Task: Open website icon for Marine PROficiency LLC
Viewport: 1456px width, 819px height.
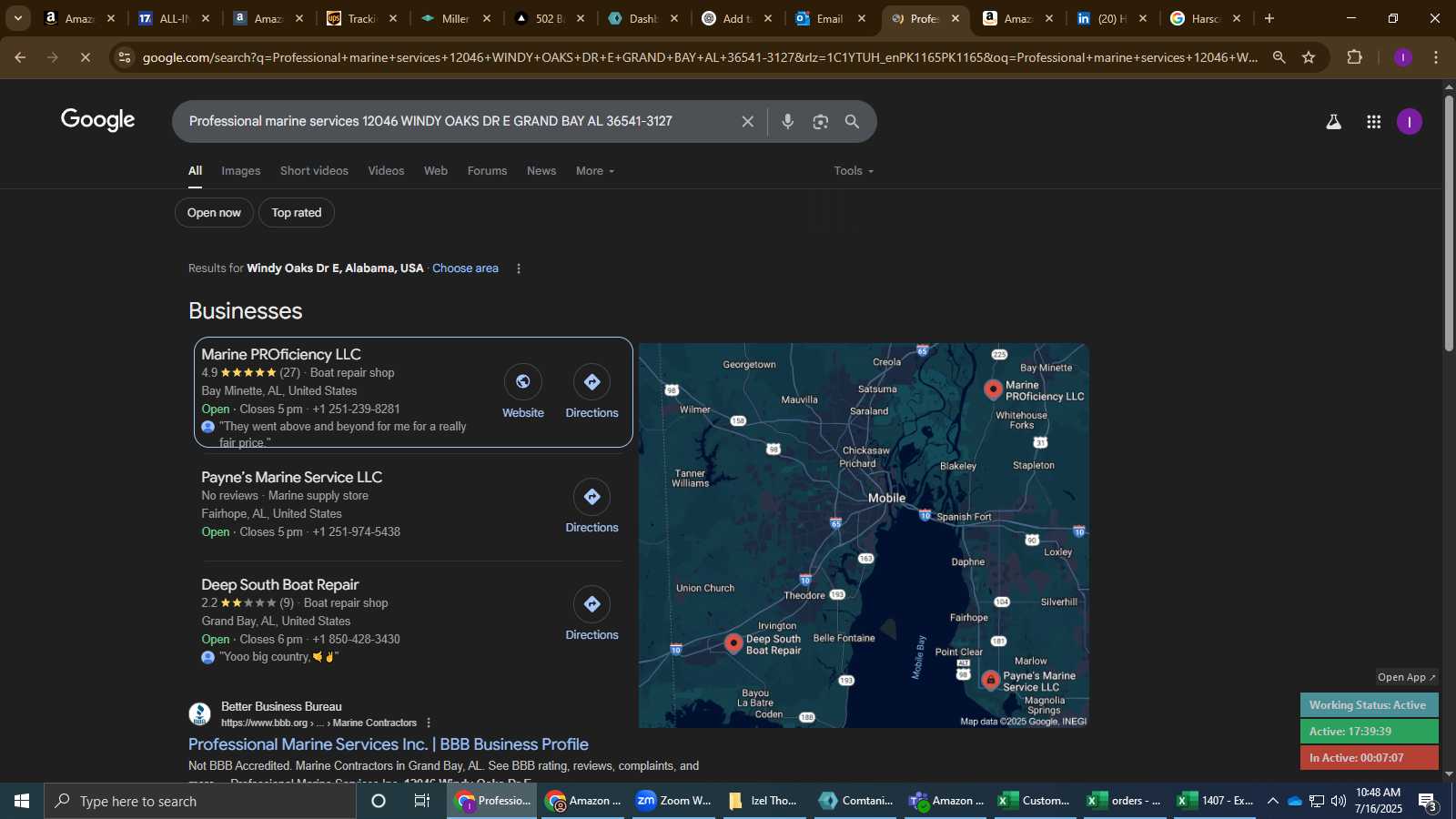Action: pyautogui.click(x=523, y=382)
